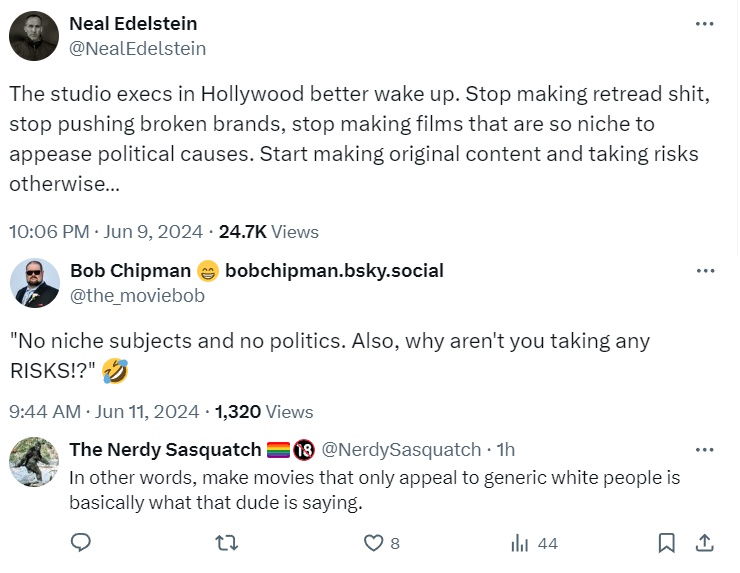Open The Nerdy Sasquatch's avatar image
Image resolution: width=740 pixels, height=573 pixels.
pos(34,462)
